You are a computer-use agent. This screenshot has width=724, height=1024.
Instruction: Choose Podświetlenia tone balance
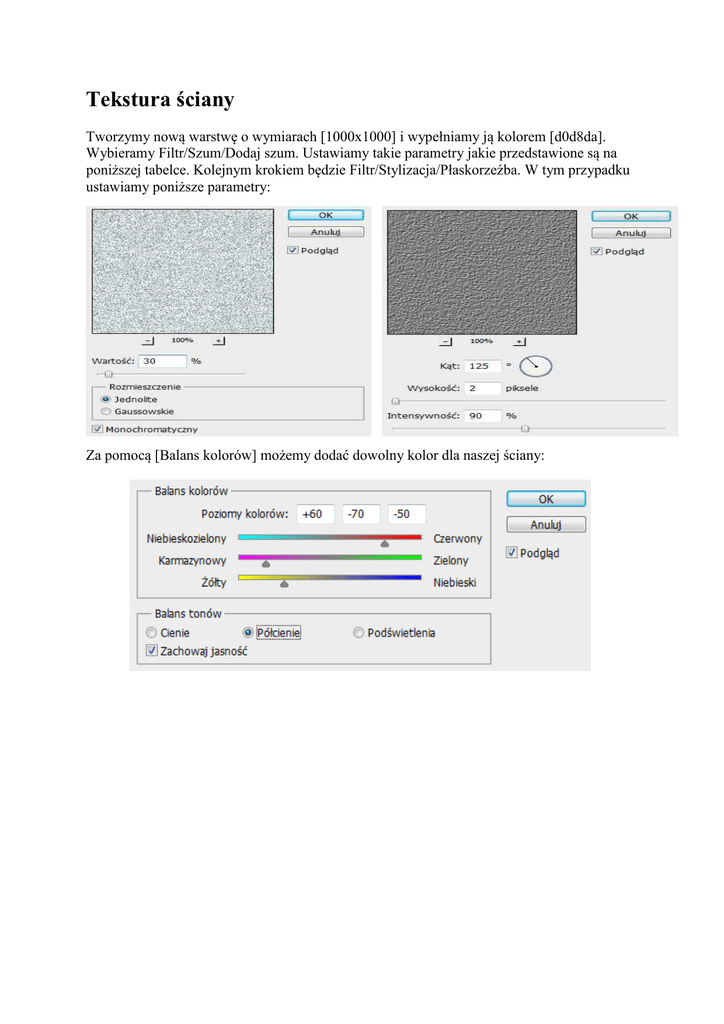click(x=359, y=633)
